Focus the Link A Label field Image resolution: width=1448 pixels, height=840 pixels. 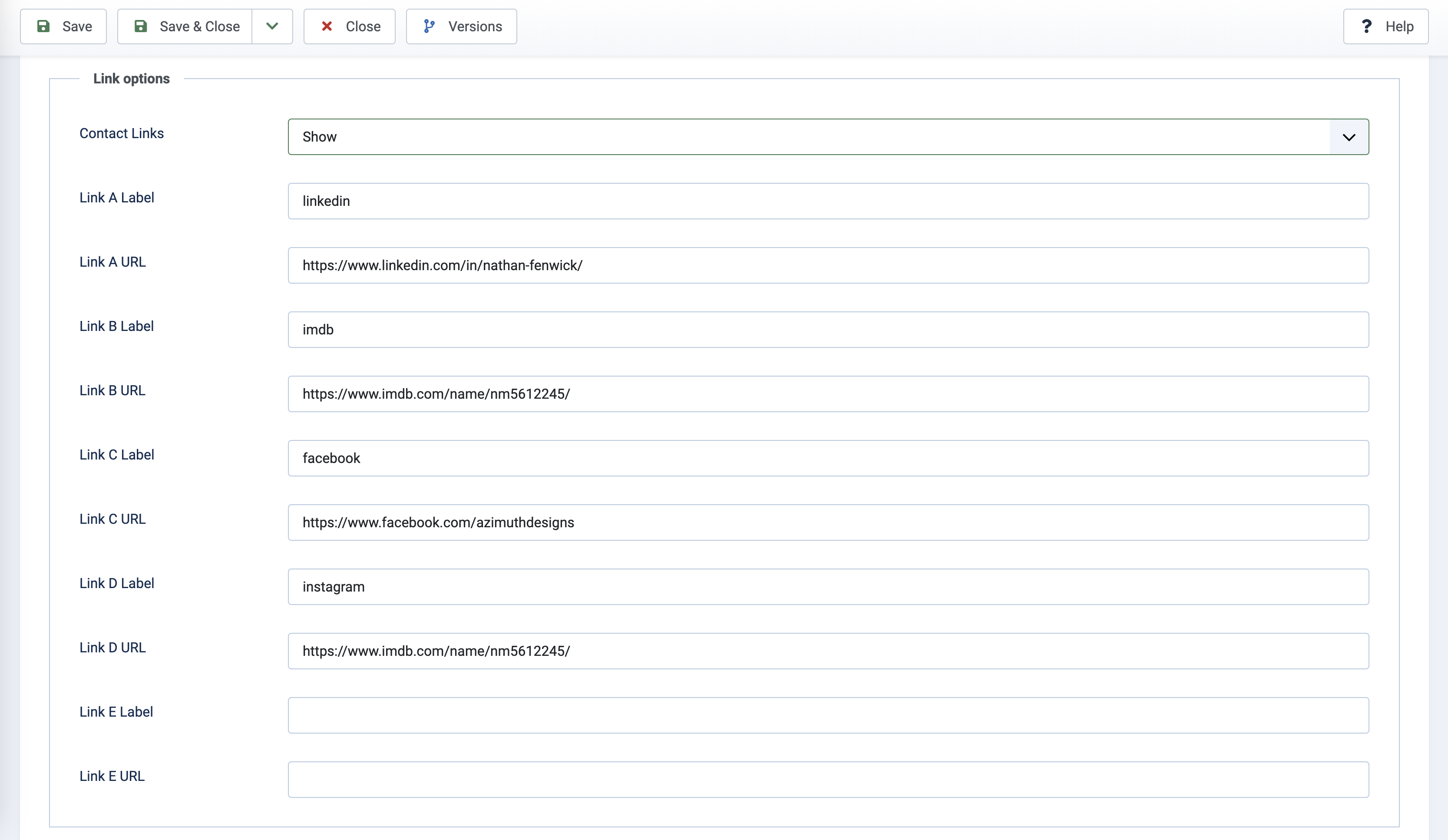coord(827,201)
